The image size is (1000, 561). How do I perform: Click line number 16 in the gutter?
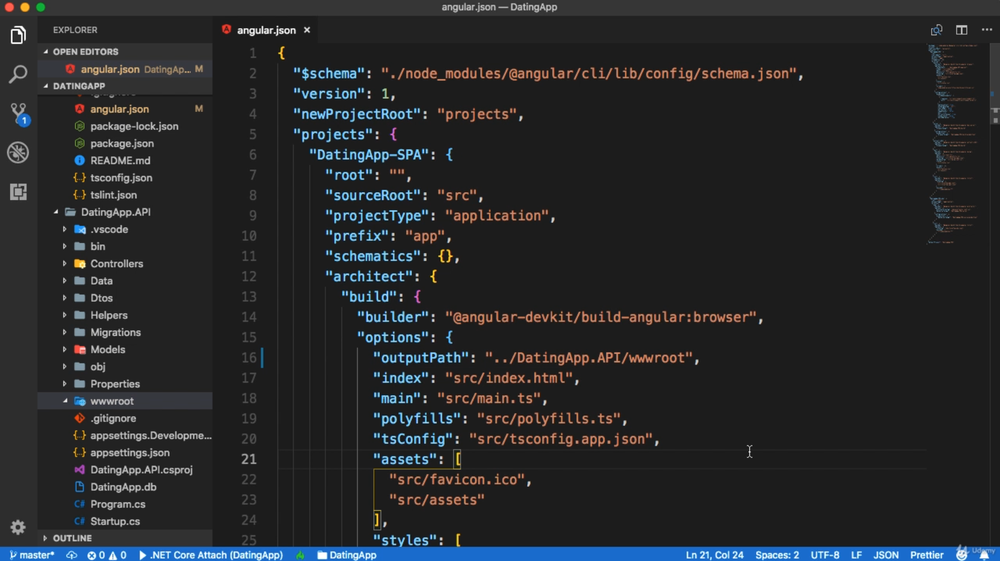(249, 358)
